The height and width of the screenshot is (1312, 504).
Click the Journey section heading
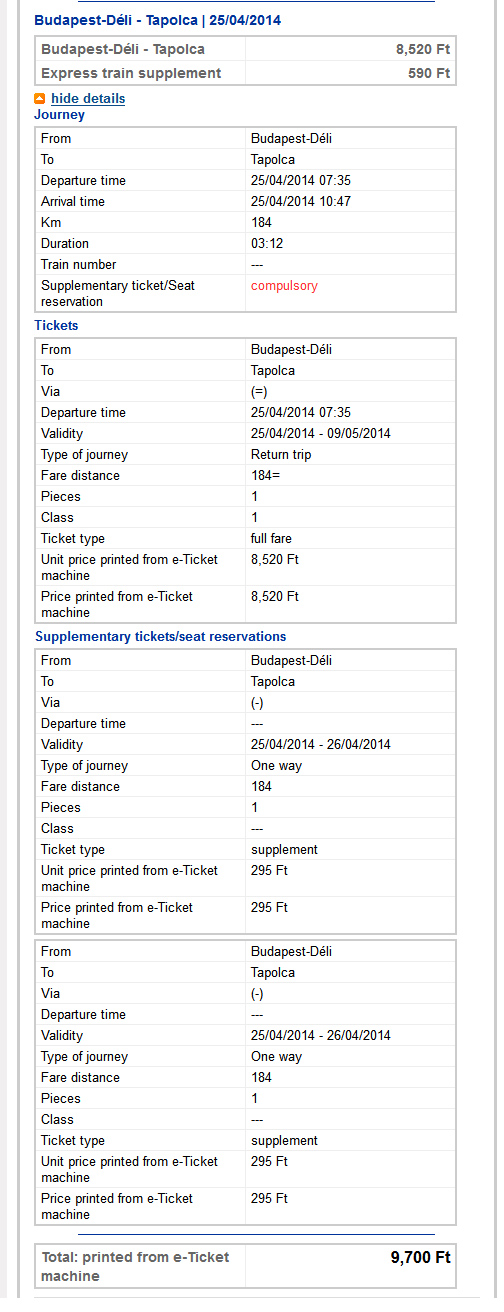[59, 114]
